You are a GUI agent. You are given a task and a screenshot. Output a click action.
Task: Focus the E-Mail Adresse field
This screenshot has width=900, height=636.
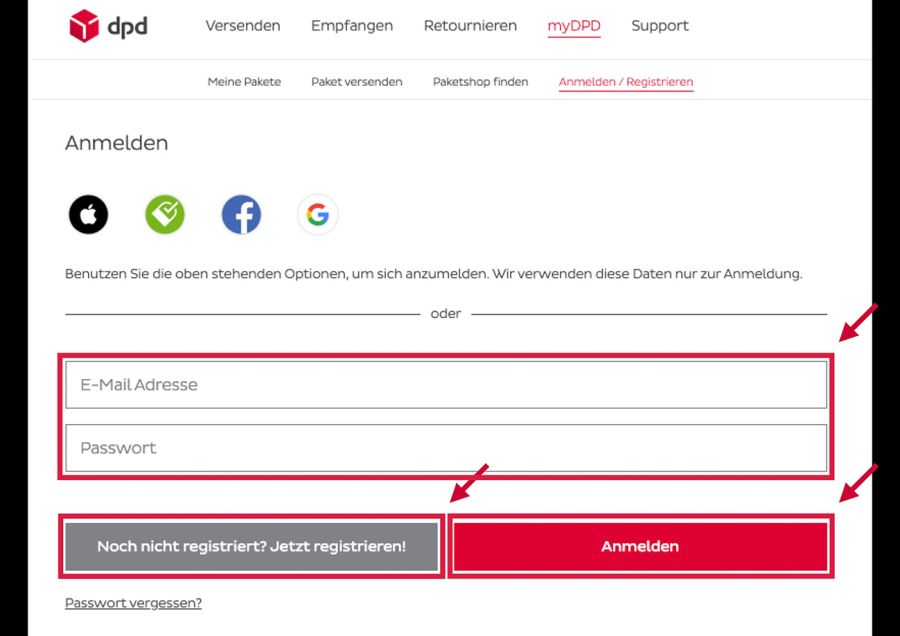click(x=446, y=385)
